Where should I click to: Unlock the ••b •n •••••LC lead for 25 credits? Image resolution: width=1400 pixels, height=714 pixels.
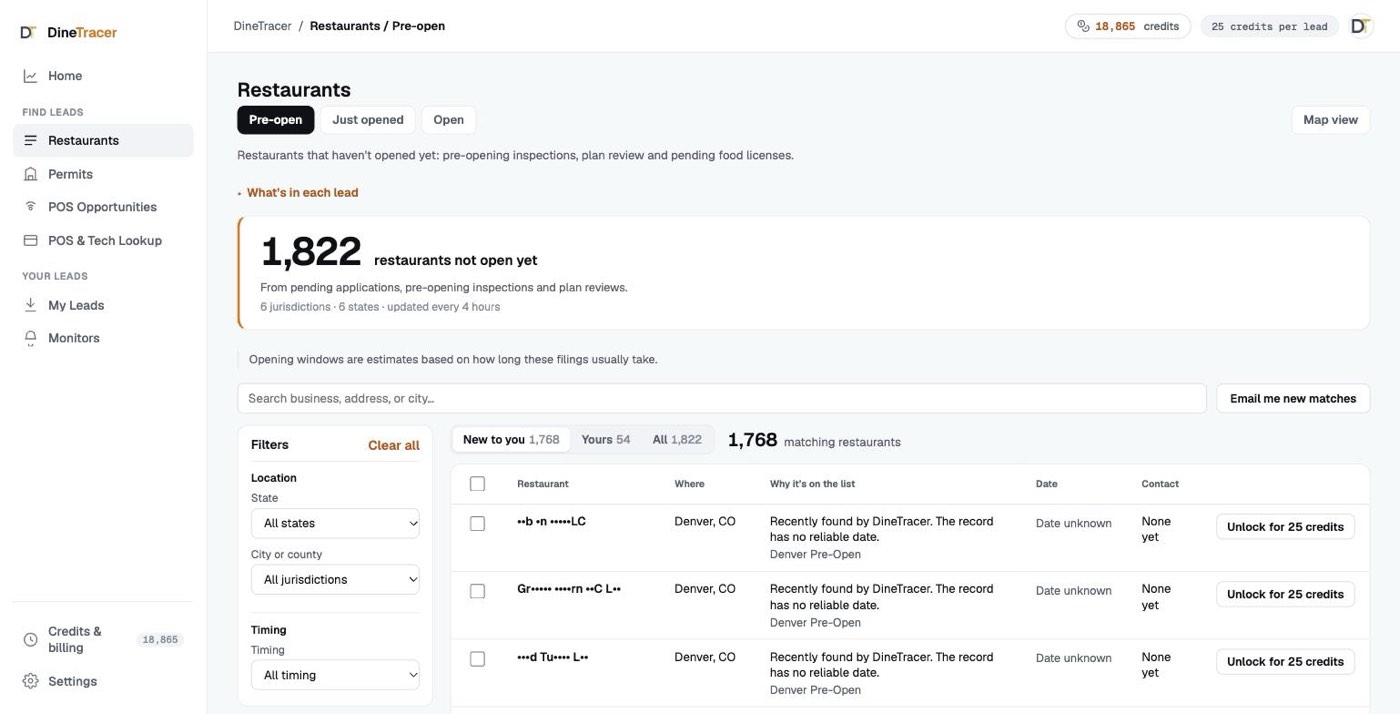coord(1285,527)
